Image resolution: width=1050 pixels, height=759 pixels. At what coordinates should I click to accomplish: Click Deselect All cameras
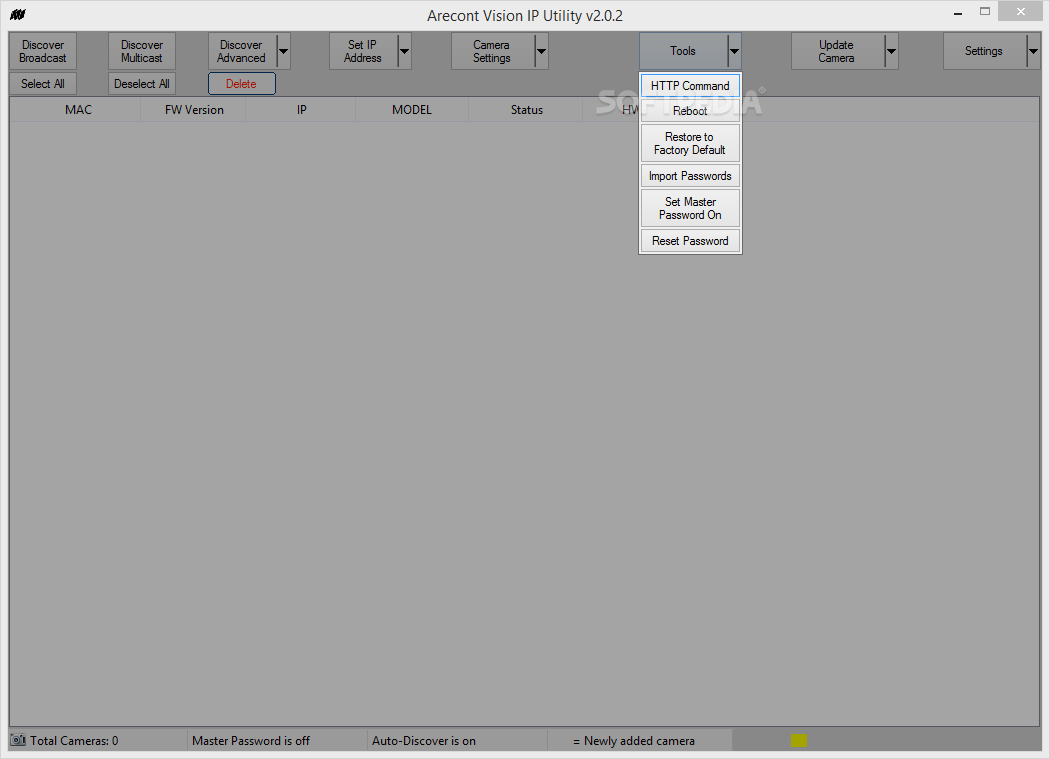pos(142,84)
